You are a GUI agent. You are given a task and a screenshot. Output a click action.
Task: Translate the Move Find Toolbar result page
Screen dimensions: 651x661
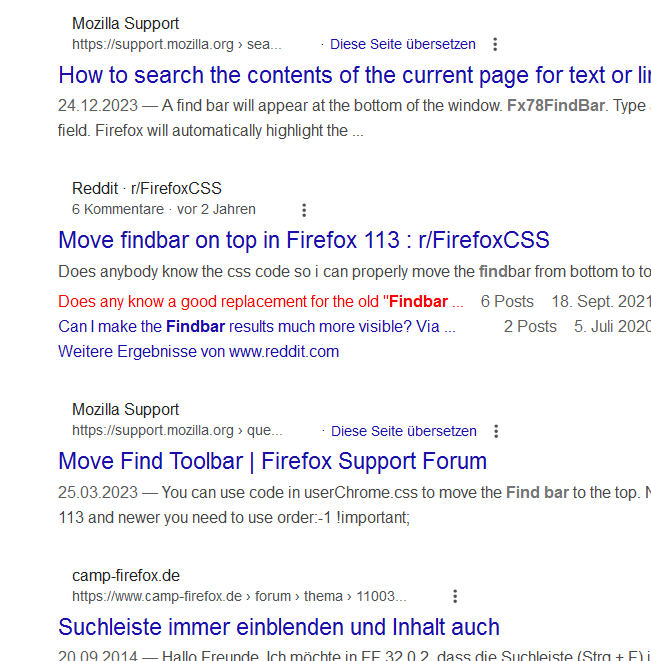click(x=404, y=431)
